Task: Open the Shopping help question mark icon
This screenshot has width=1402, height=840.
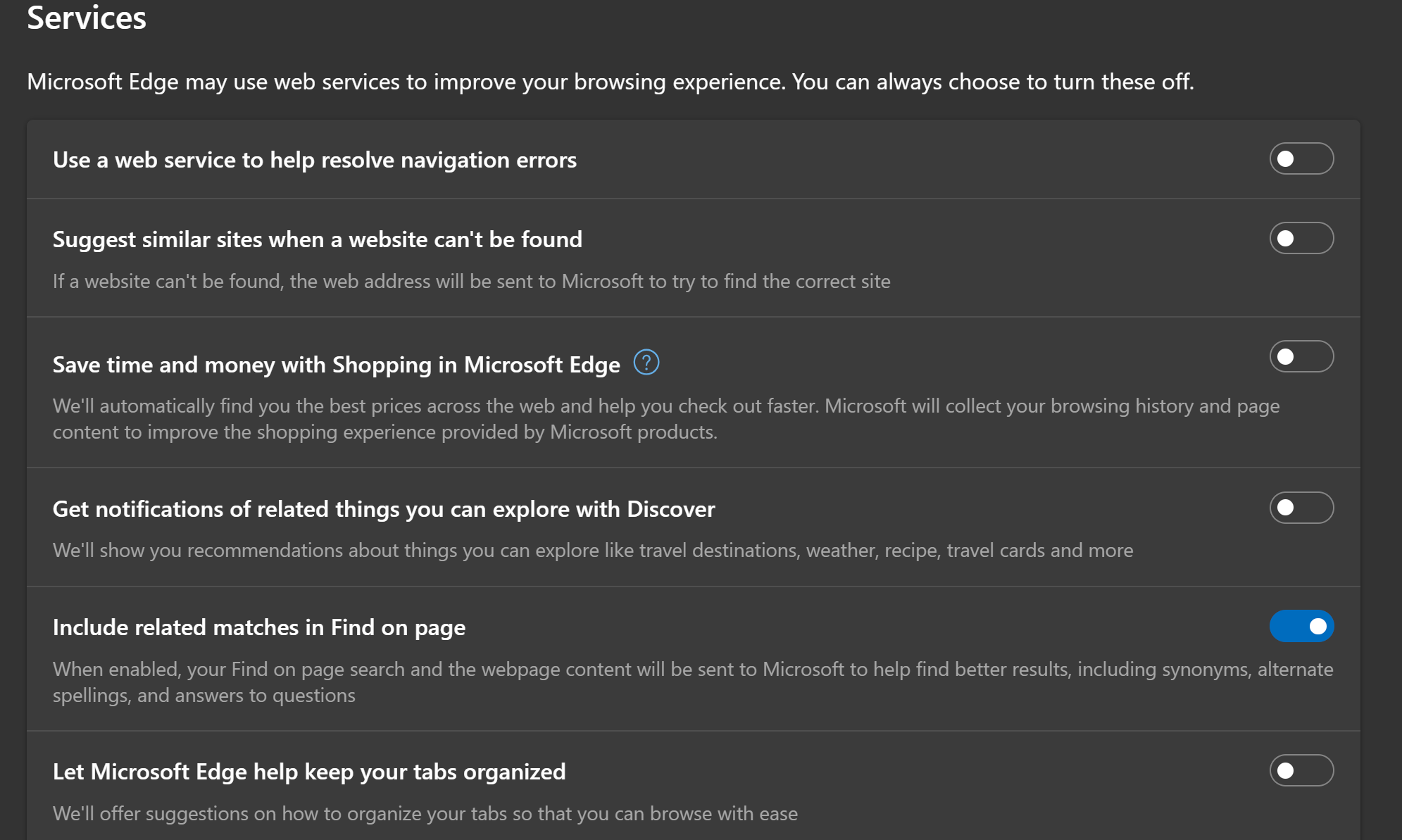Action: (x=646, y=363)
